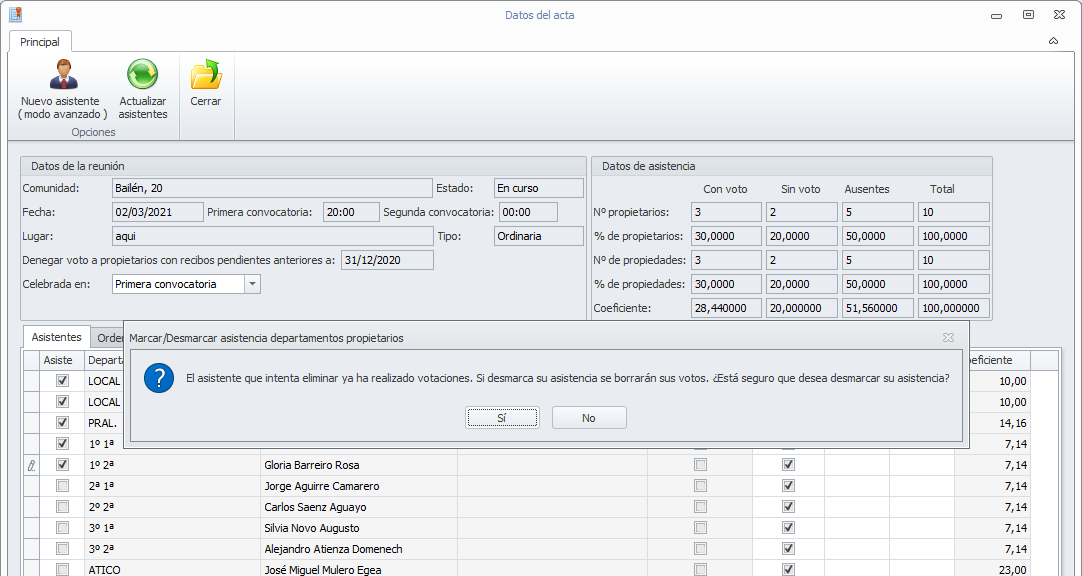Select the Principal ribbon tab

coord(40,42)
